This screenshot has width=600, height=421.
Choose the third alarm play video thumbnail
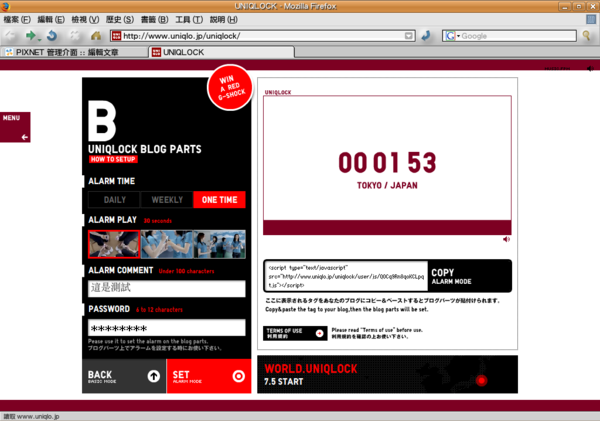point(220,244)
